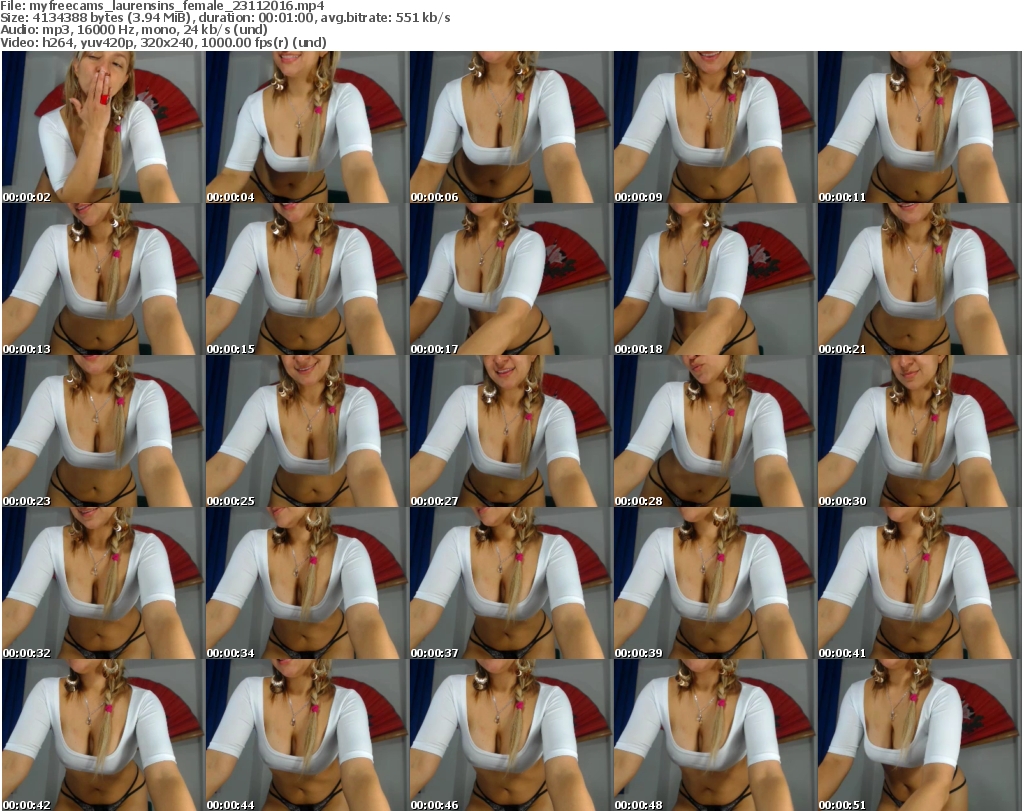The height and width of the screenshot is (811, 1024).
Task: Open the frame at 00:00:21
Action: pos(919,279)
